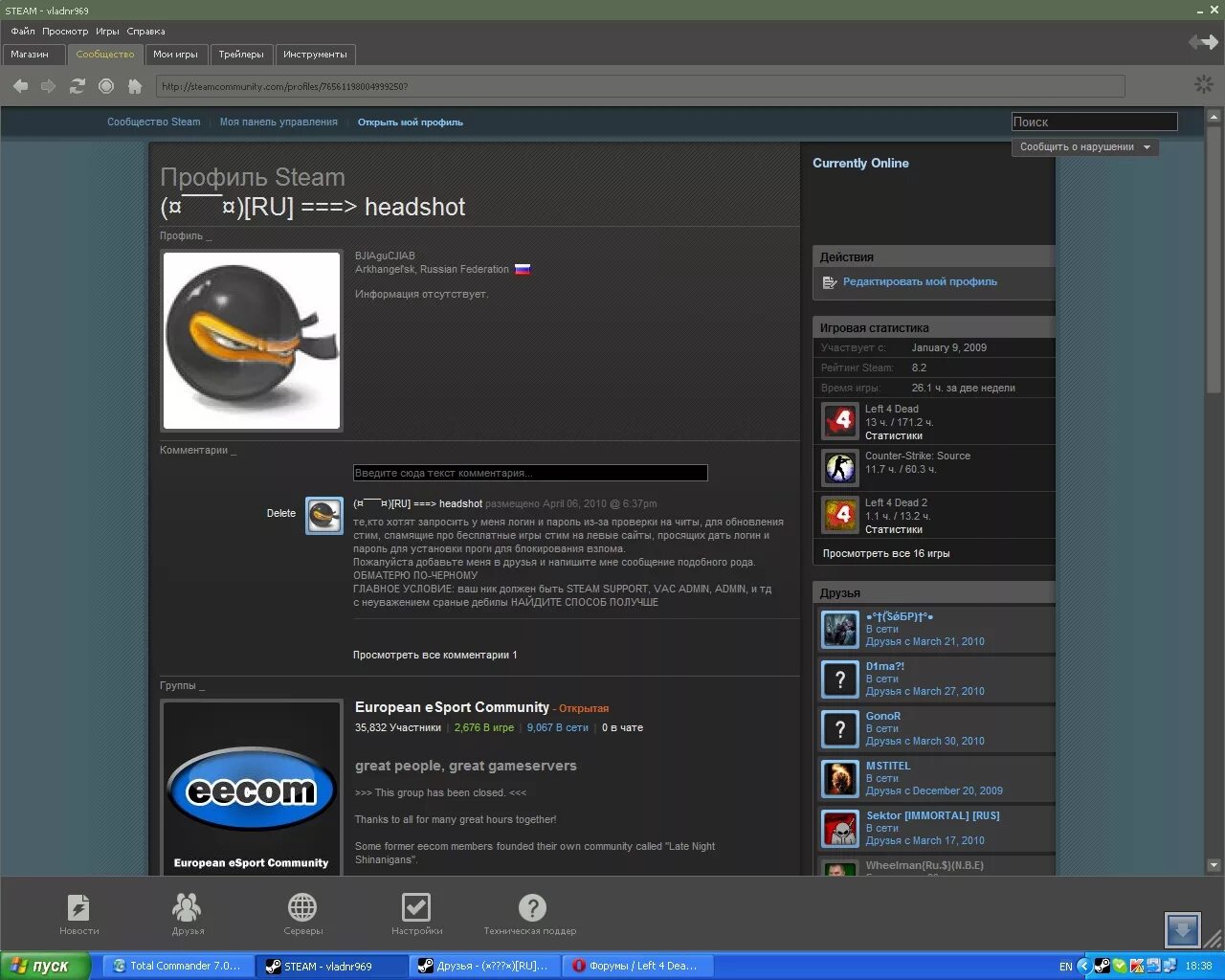Go back with the browser back arrow
Screen dimensions: 1225x980
20,86
